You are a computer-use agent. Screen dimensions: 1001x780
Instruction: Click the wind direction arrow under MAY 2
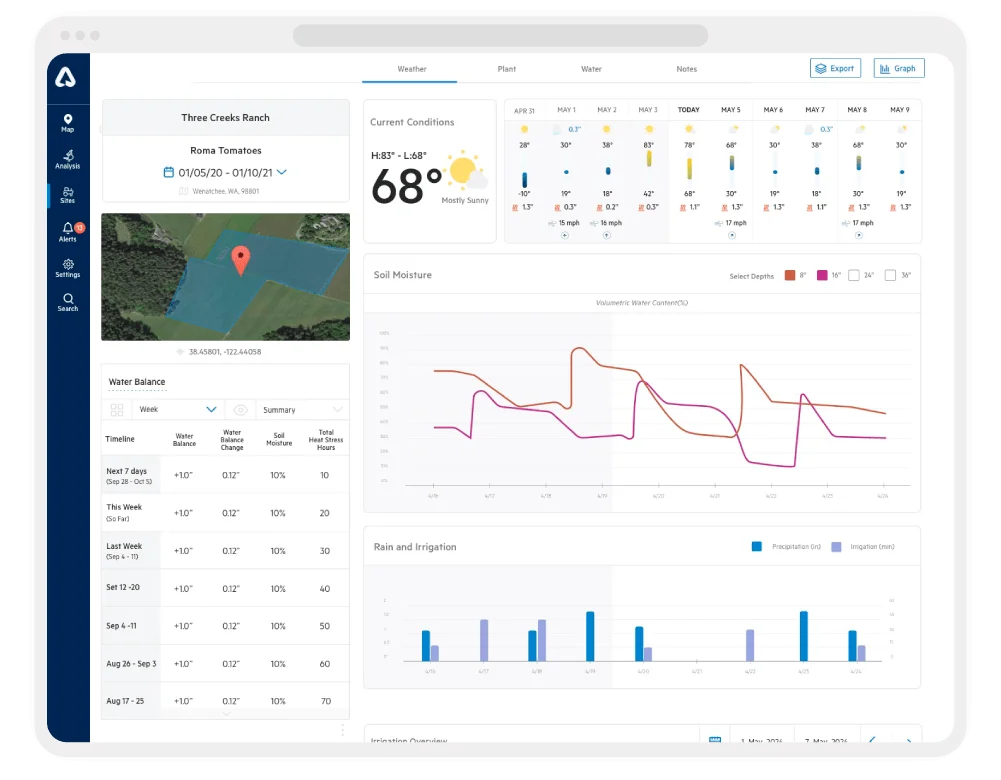606,236
